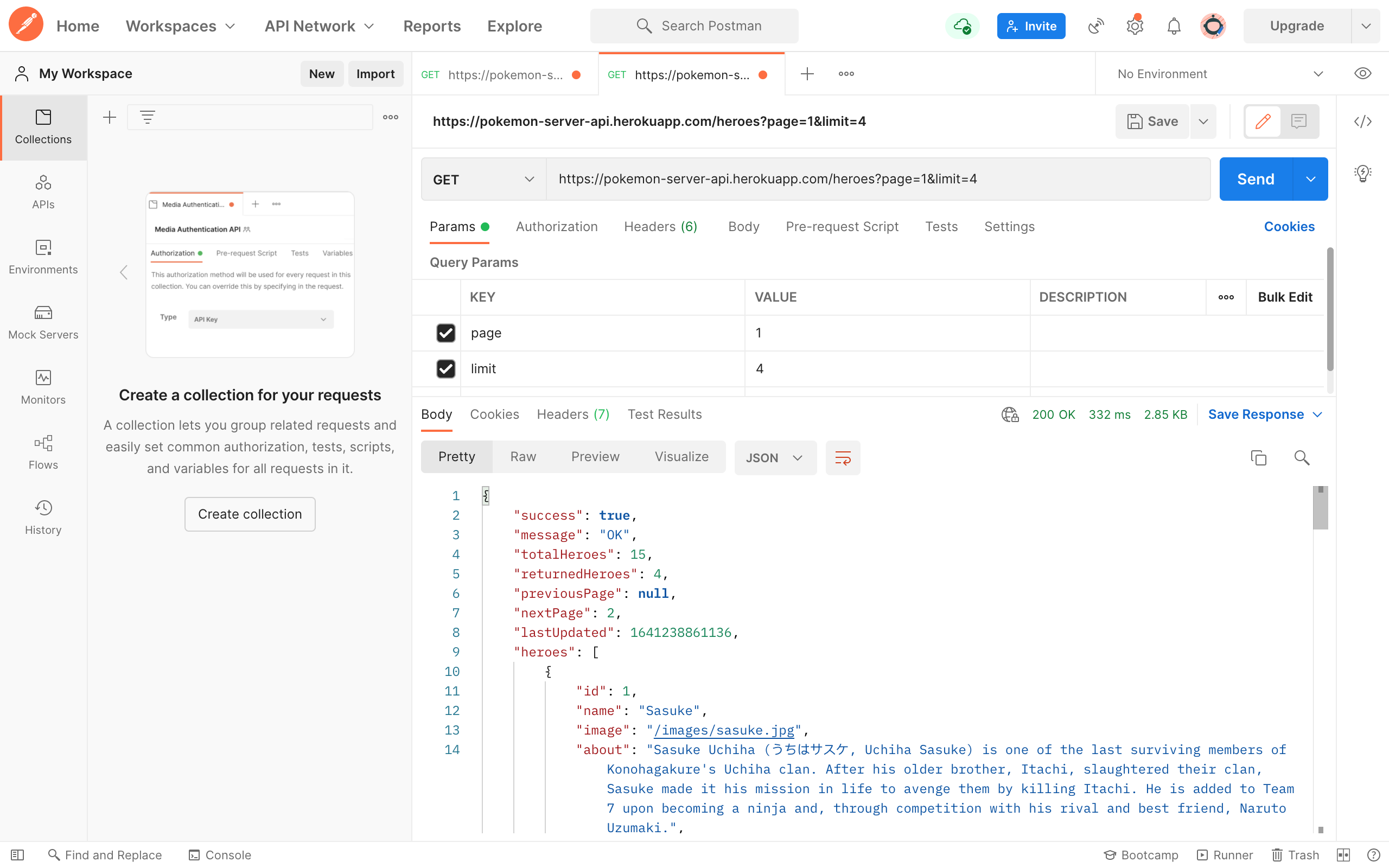Screen dimensions: 1389x868
Task: Click the response body scrollbar thumb
Action: 1320,508
